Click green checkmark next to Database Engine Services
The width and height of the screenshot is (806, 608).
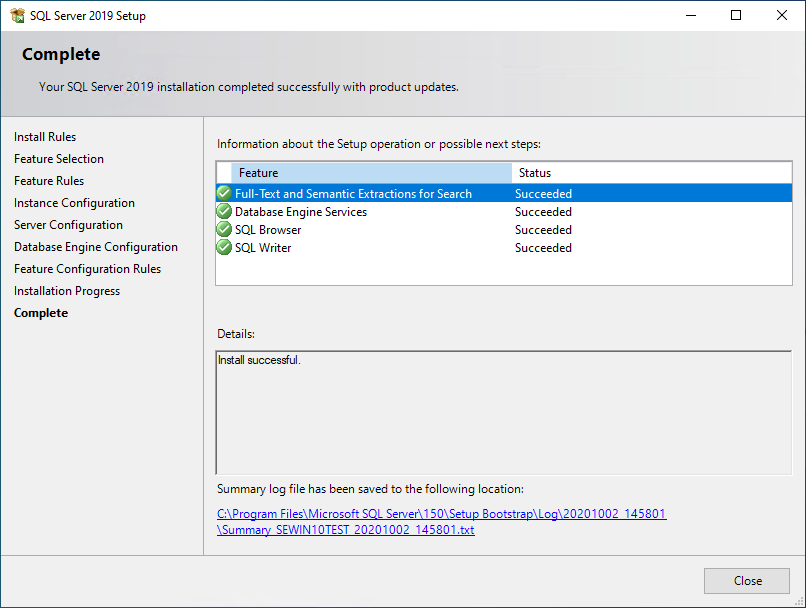coord(224,212)
